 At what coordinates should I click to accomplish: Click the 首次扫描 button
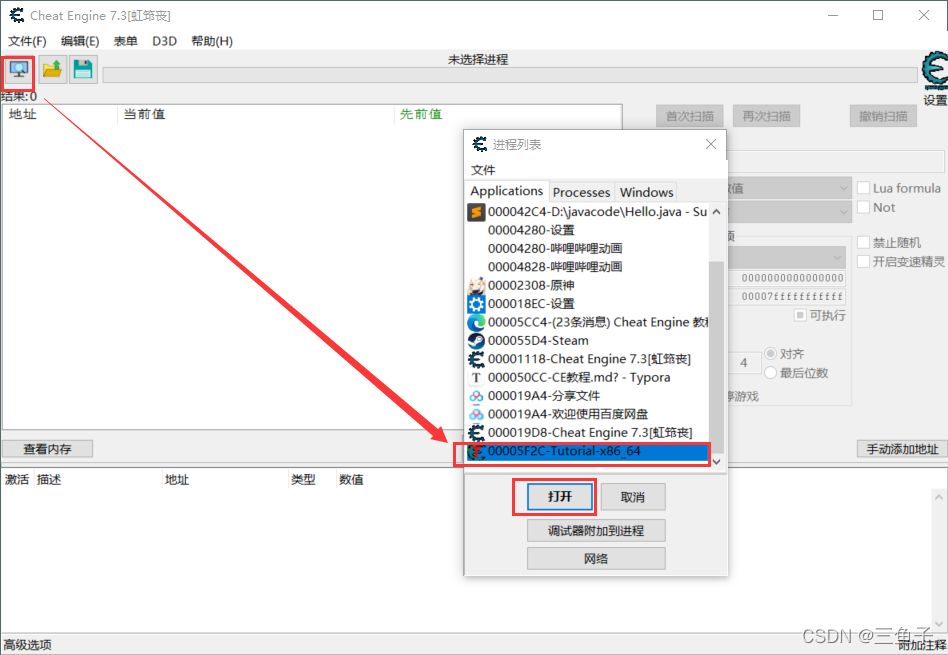point(690,116)
